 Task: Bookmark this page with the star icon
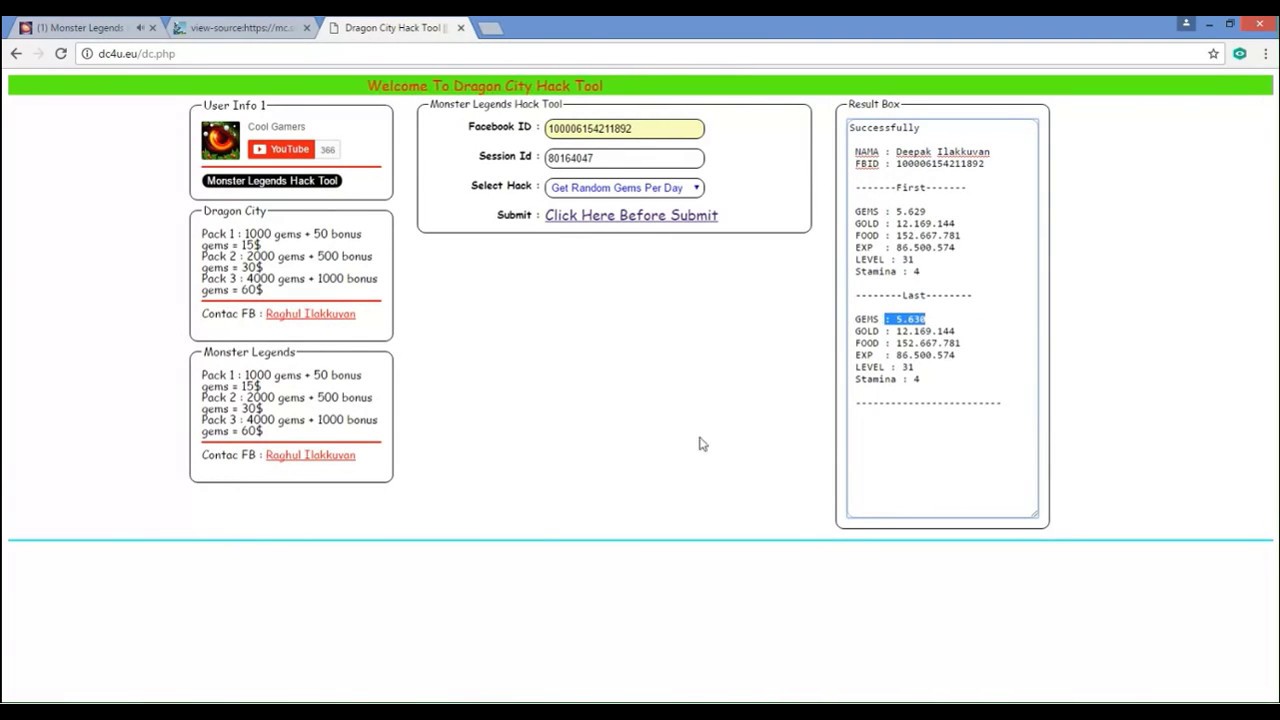point(1213,54)
